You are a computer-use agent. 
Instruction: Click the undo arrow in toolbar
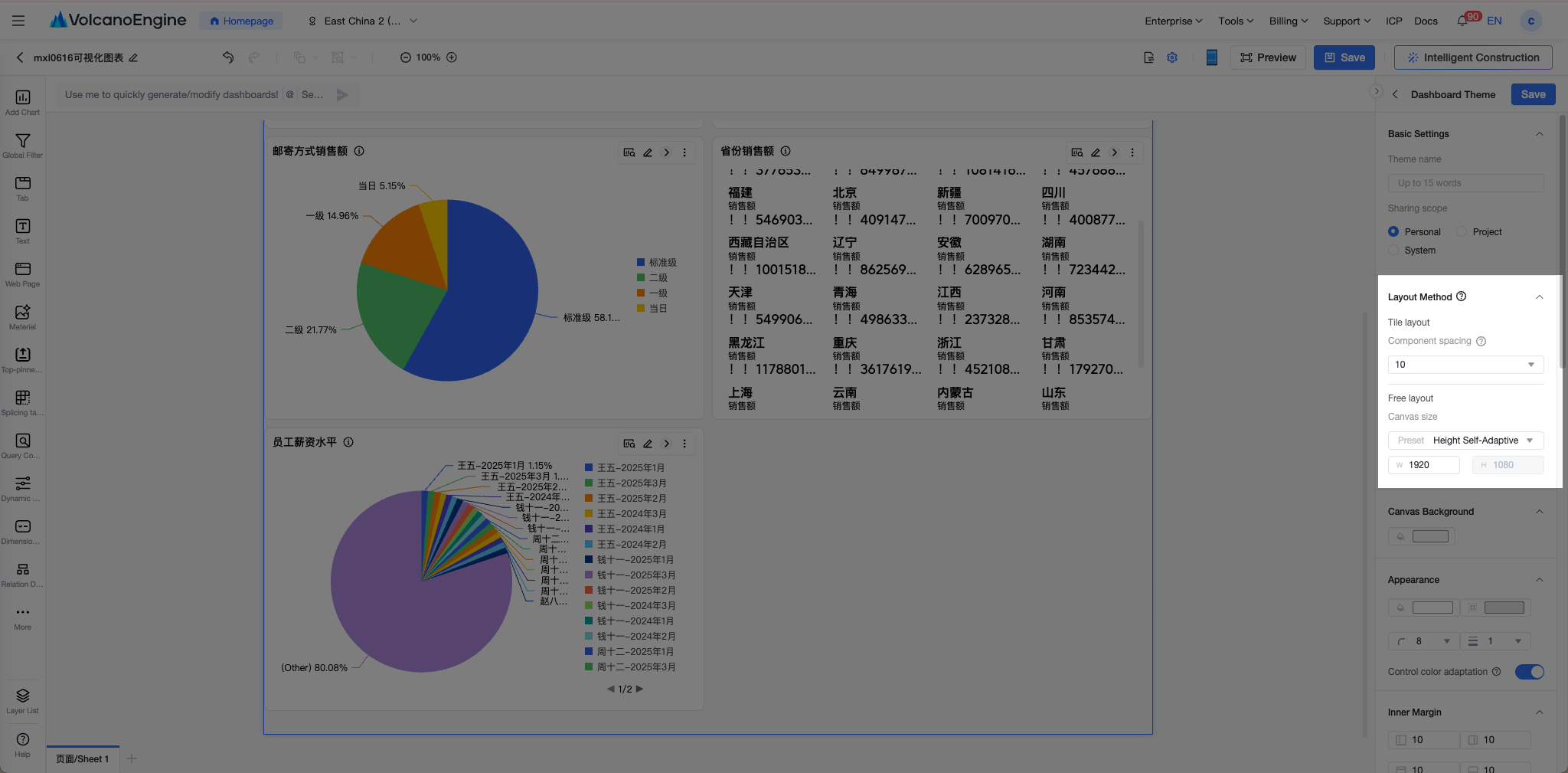pyautogui.click(x=227, y=57)
